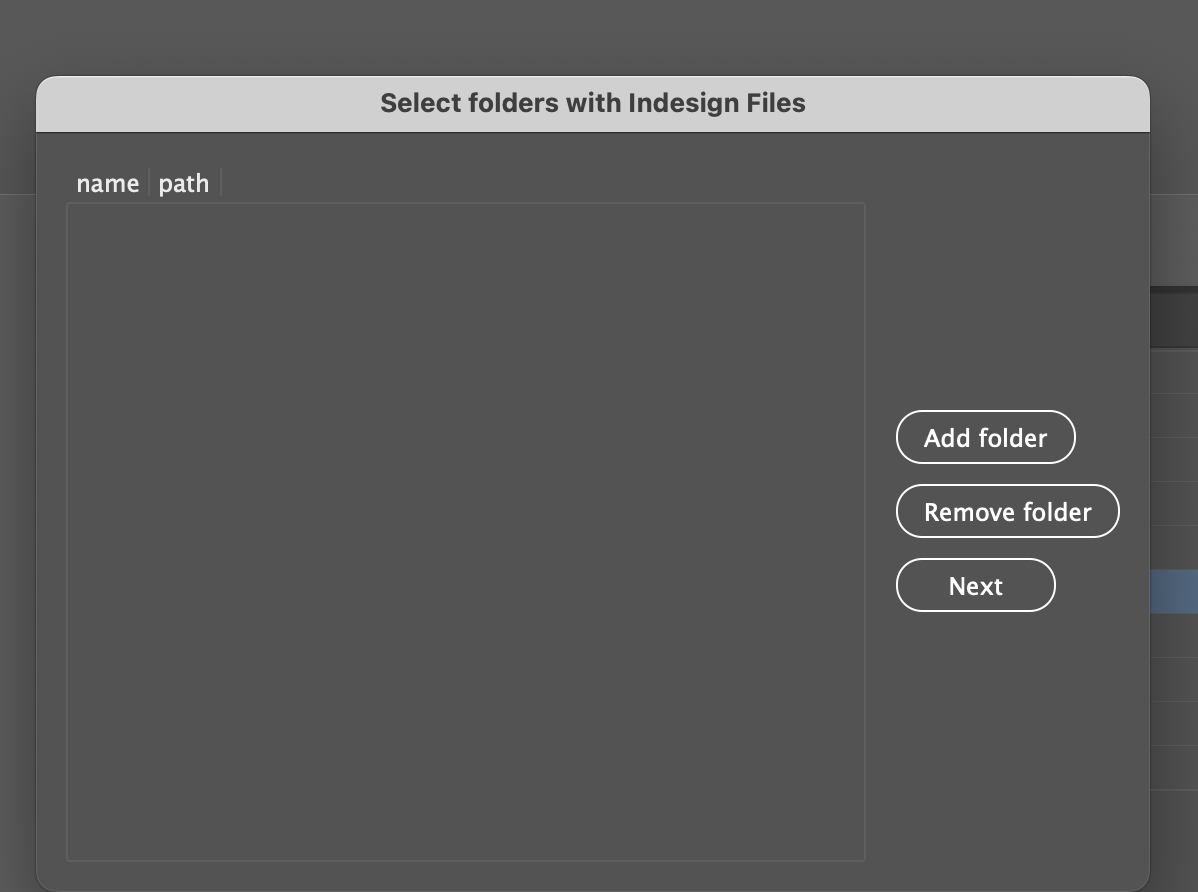Viewport: 1198px width, 892px height.
Task: Click the header row space right of path column
Action: [540, 184]
